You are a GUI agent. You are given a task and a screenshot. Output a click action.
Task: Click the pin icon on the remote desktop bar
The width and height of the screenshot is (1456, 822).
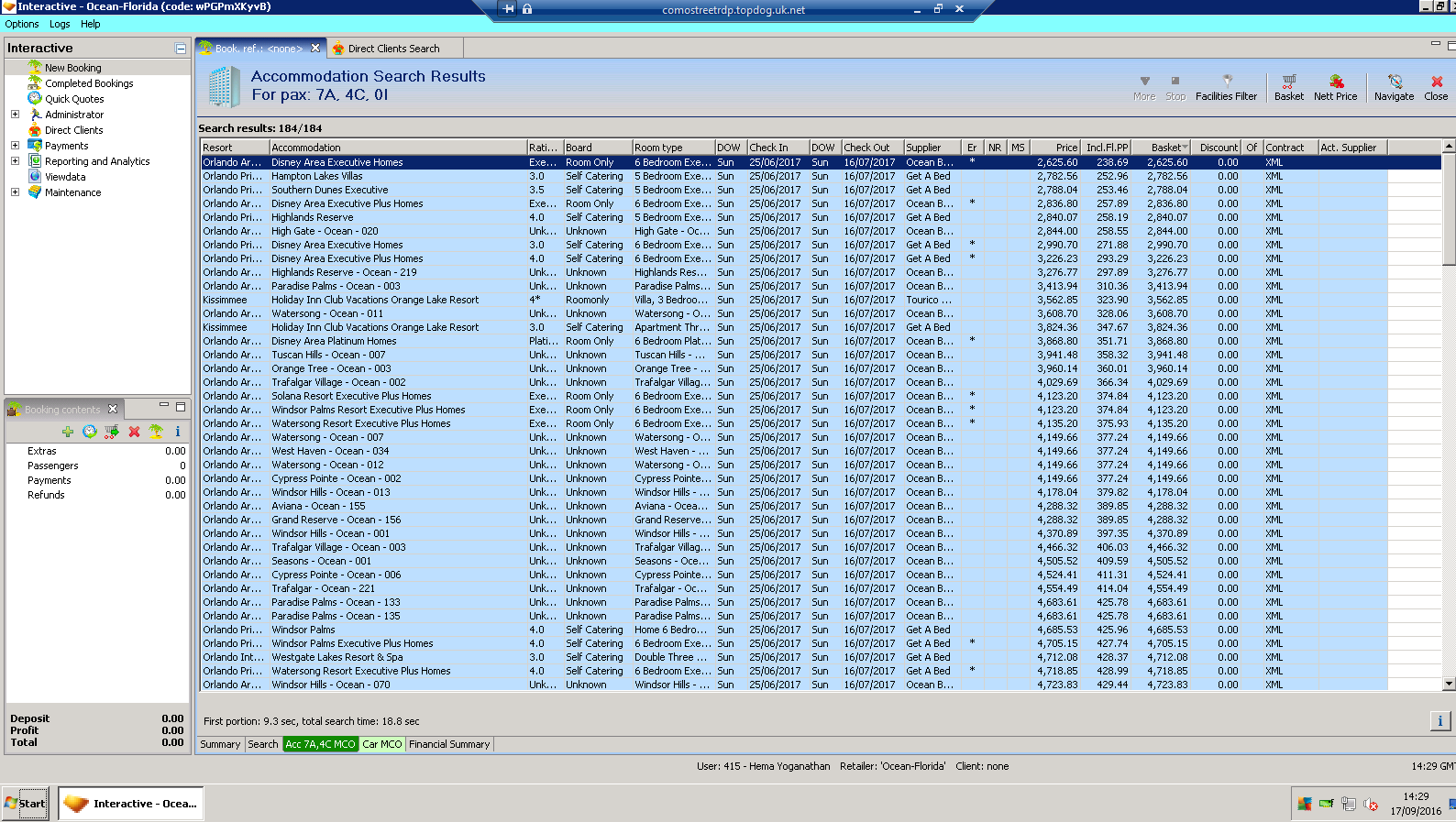tap(508, 9)
